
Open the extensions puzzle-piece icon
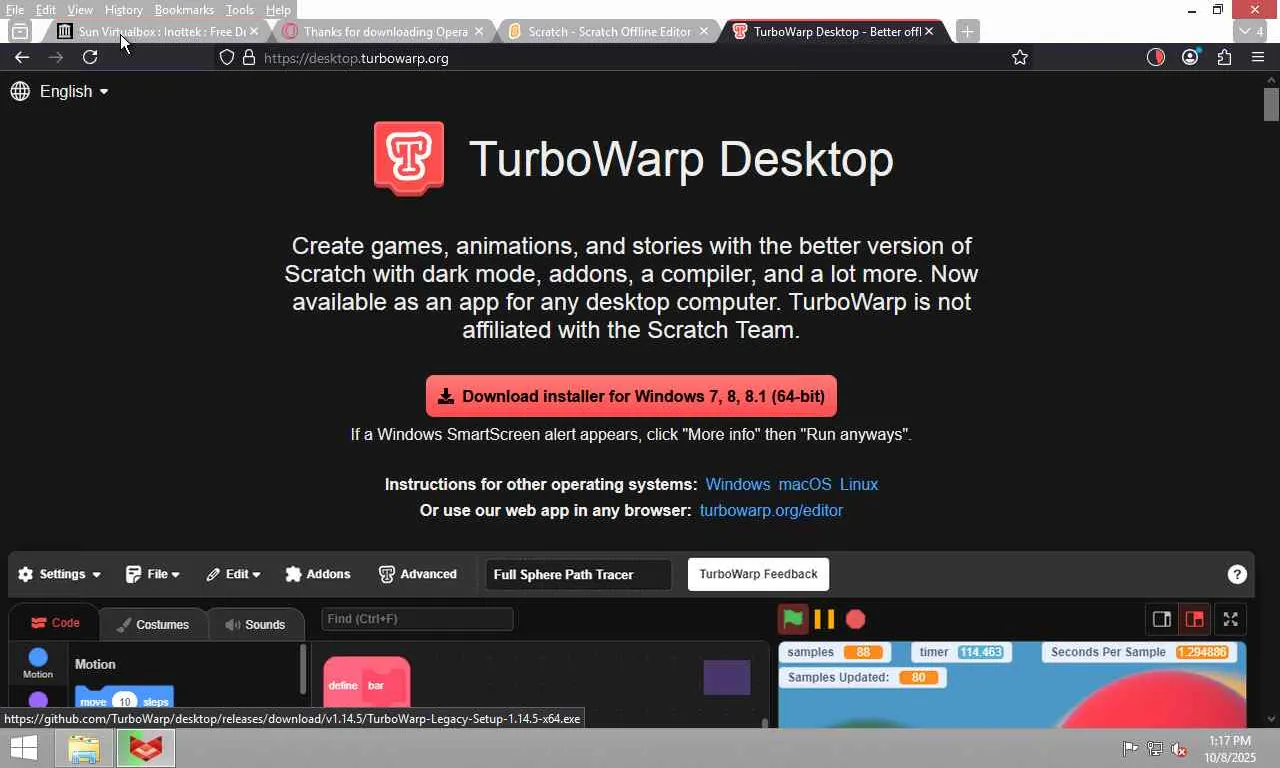point(1224,57)
